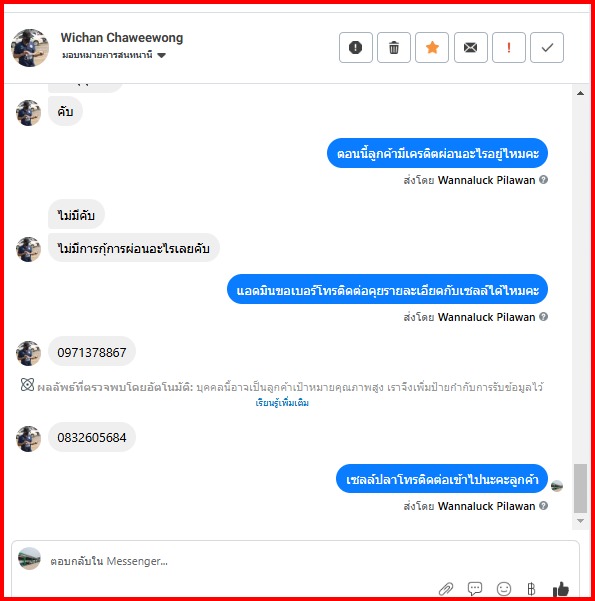
Task: Mark conversation unread with envelope icon
Action: pyautogui.click(x=470, y=48)
